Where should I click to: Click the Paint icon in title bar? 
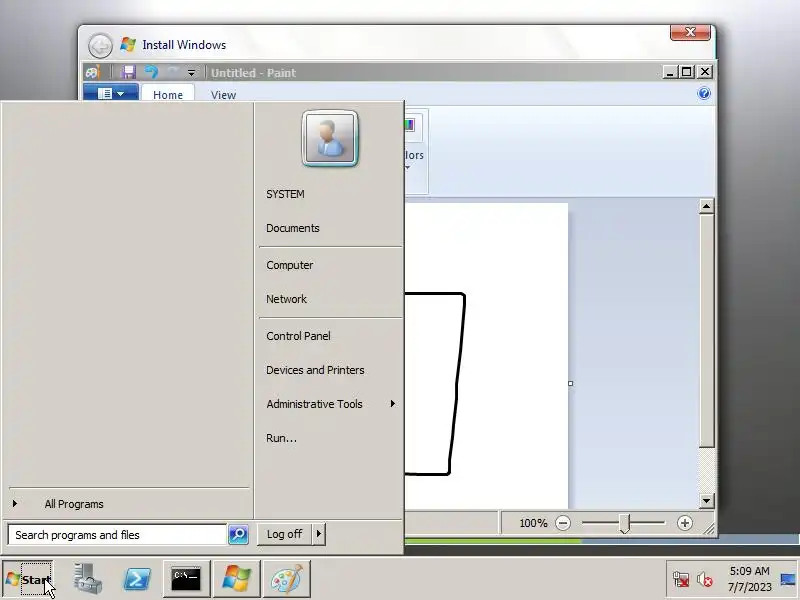click(x=92, y=72)
